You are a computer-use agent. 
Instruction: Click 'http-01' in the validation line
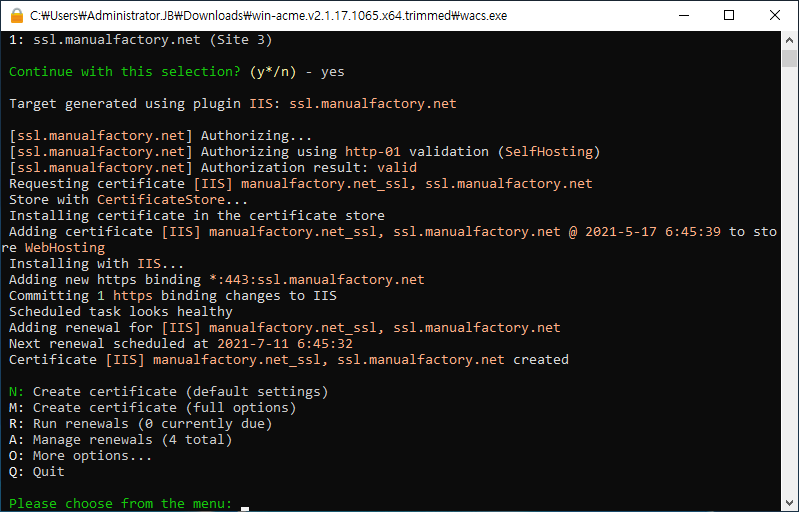(x=373, y=152)
